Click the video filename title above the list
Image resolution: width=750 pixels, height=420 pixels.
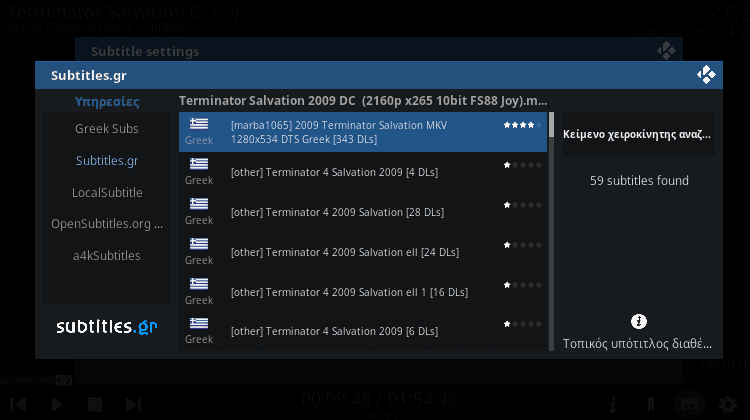363,100
